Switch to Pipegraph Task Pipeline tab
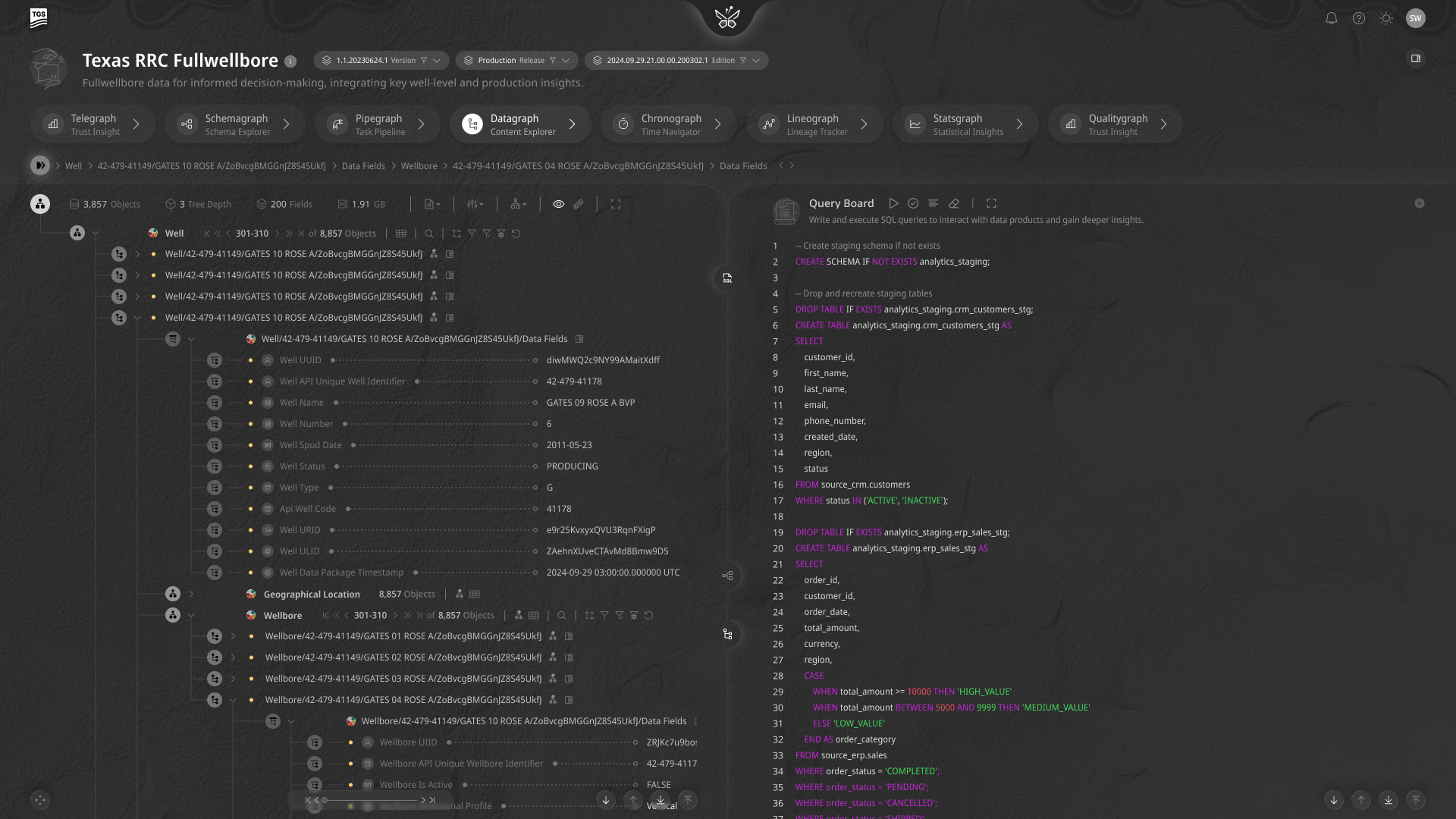 pos(378,124)
